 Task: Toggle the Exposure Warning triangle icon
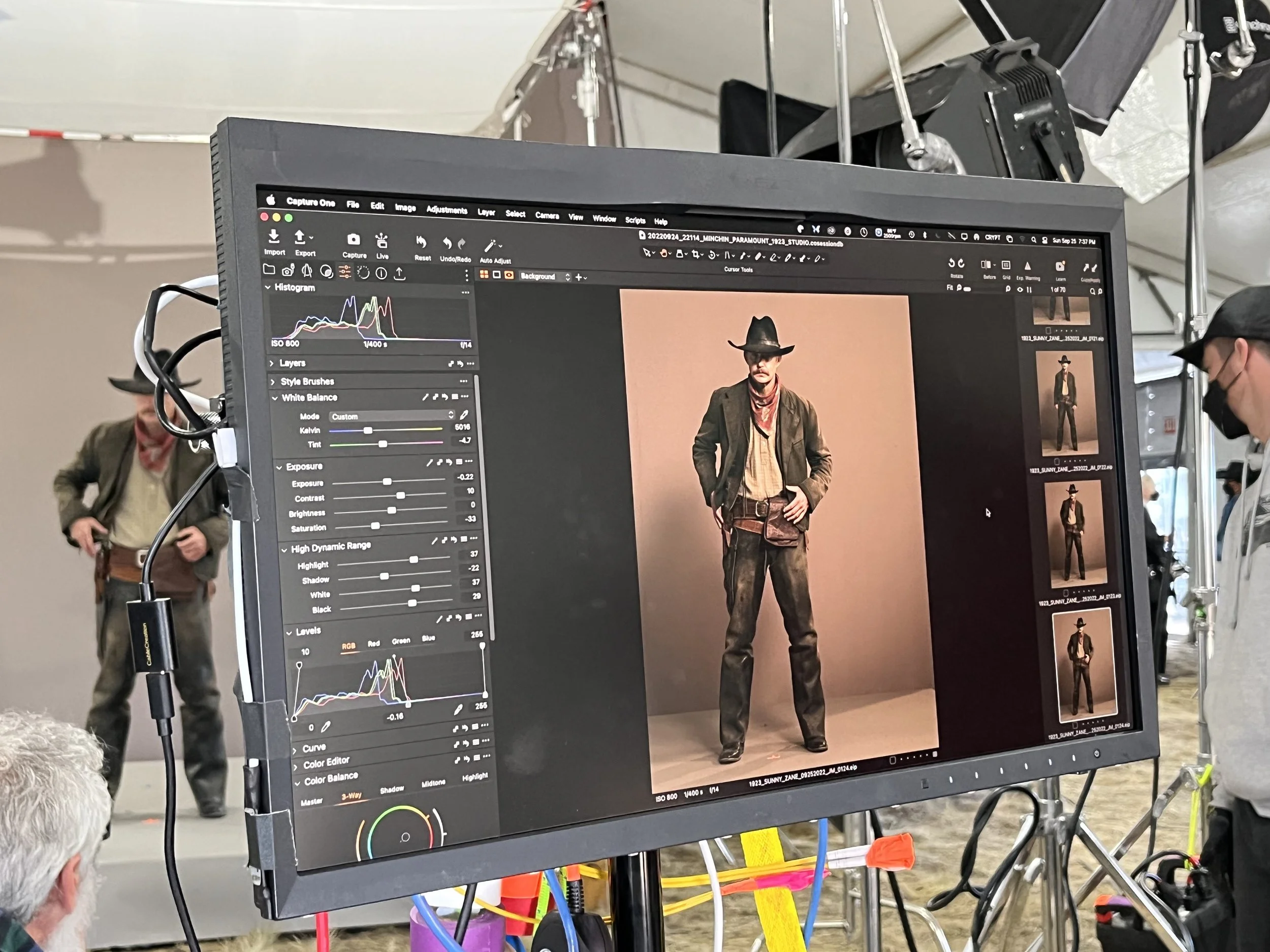point(1027,266)
